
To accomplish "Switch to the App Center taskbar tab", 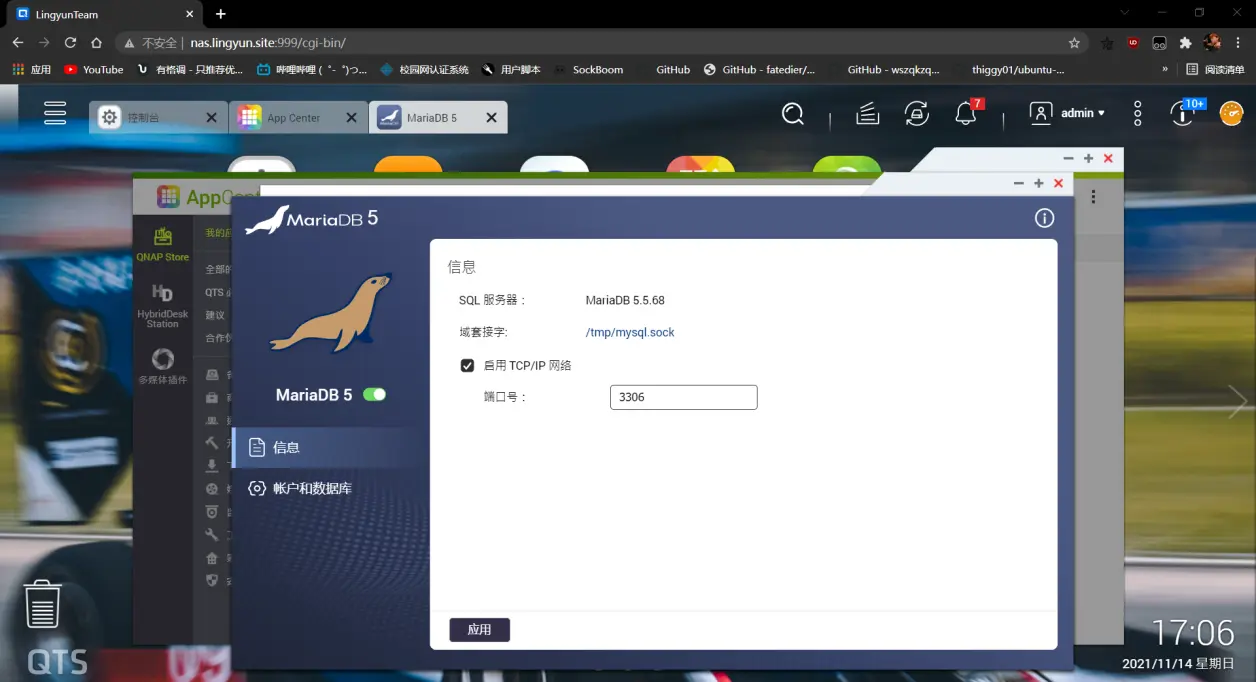I will pos(294,117).
